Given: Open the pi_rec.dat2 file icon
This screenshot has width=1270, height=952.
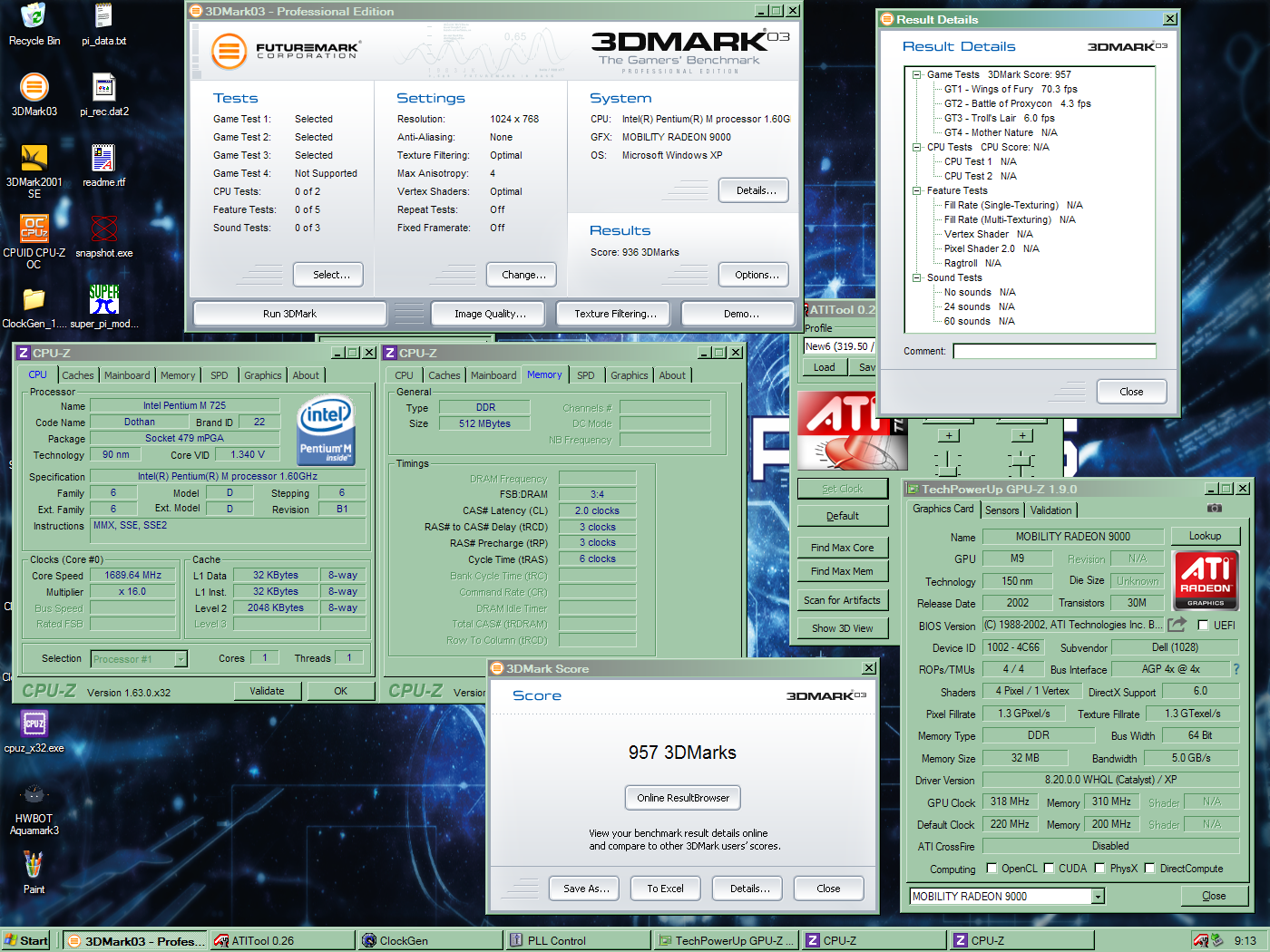Looking at the screenshot, I should (x=103, y=87).
